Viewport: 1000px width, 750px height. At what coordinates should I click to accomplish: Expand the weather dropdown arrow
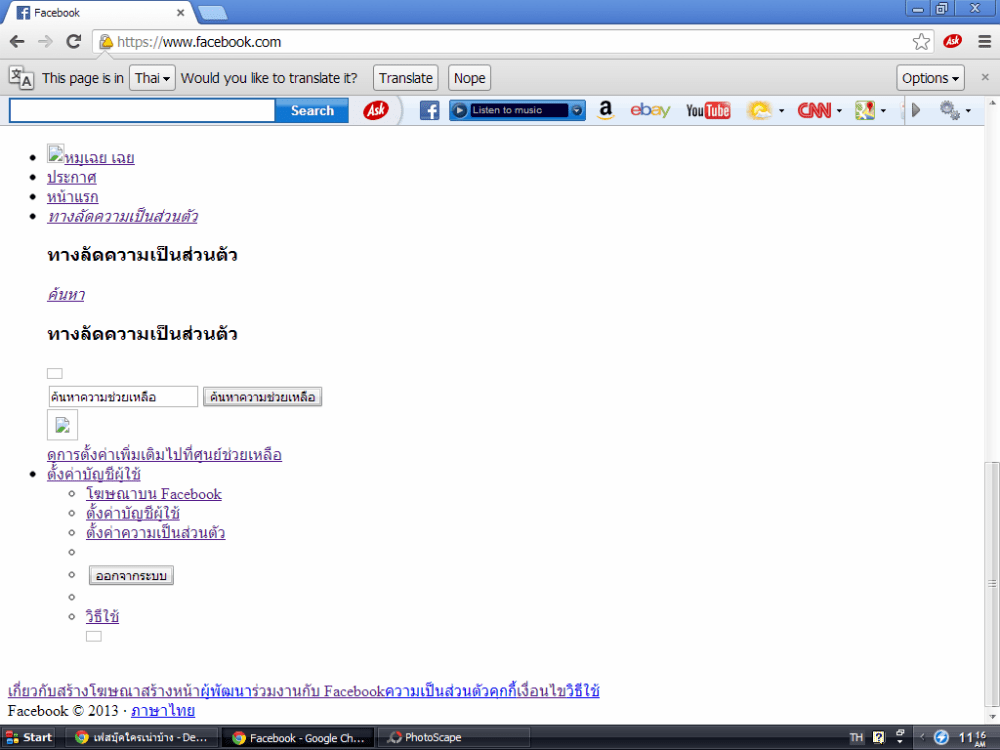781,110
